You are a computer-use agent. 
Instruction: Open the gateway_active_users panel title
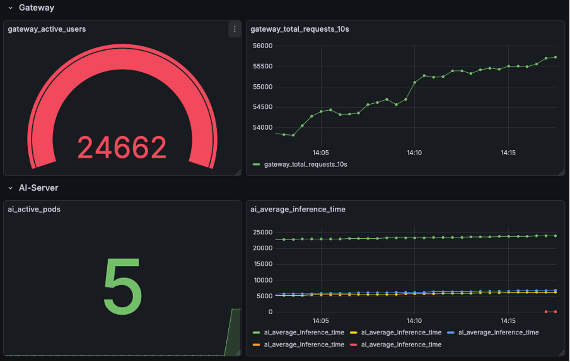pos(47,29)
